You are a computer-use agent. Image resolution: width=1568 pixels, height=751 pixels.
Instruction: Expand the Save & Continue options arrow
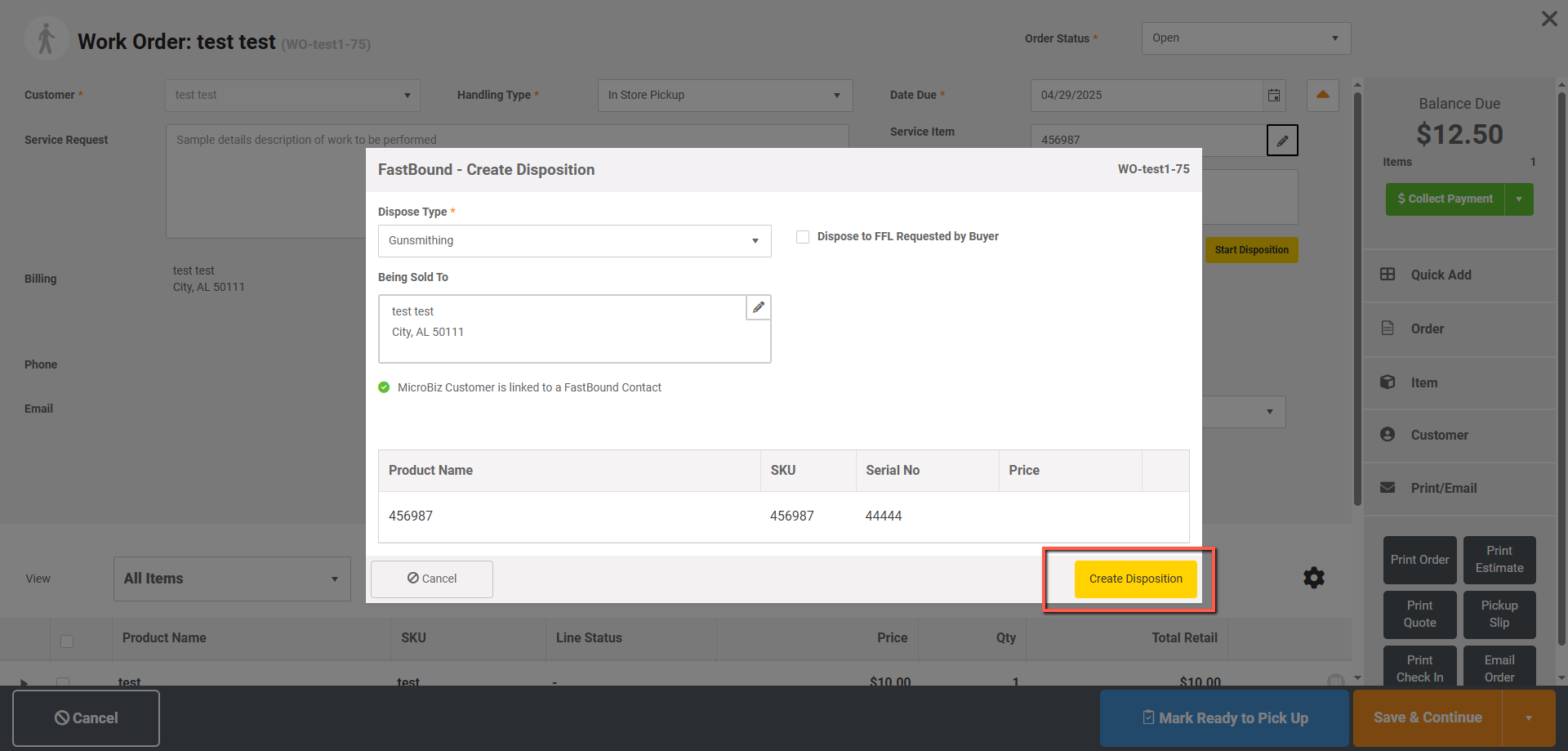(x=1528, y=717)
